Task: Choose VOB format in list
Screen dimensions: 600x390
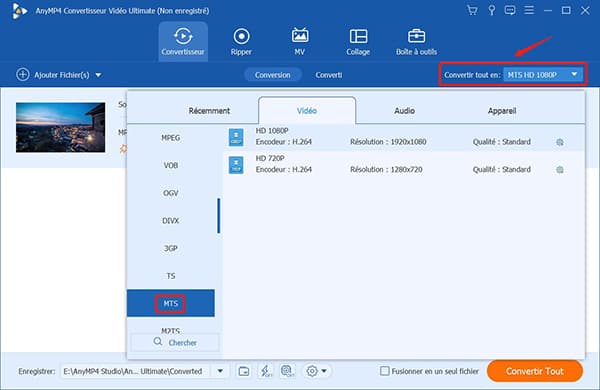Action: click(171, 165)
